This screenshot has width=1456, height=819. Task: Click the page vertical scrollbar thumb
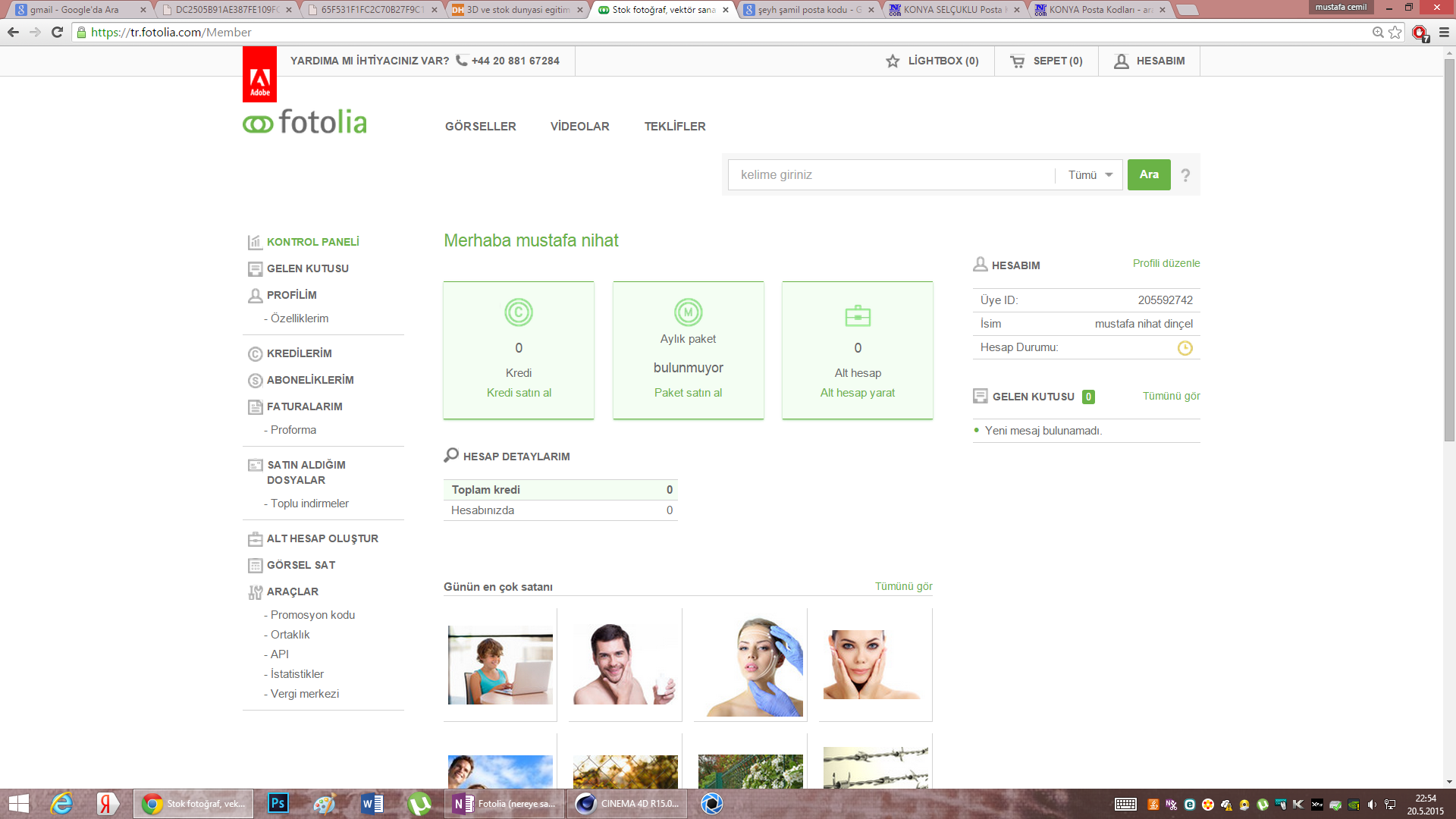tap(1449, 250)
